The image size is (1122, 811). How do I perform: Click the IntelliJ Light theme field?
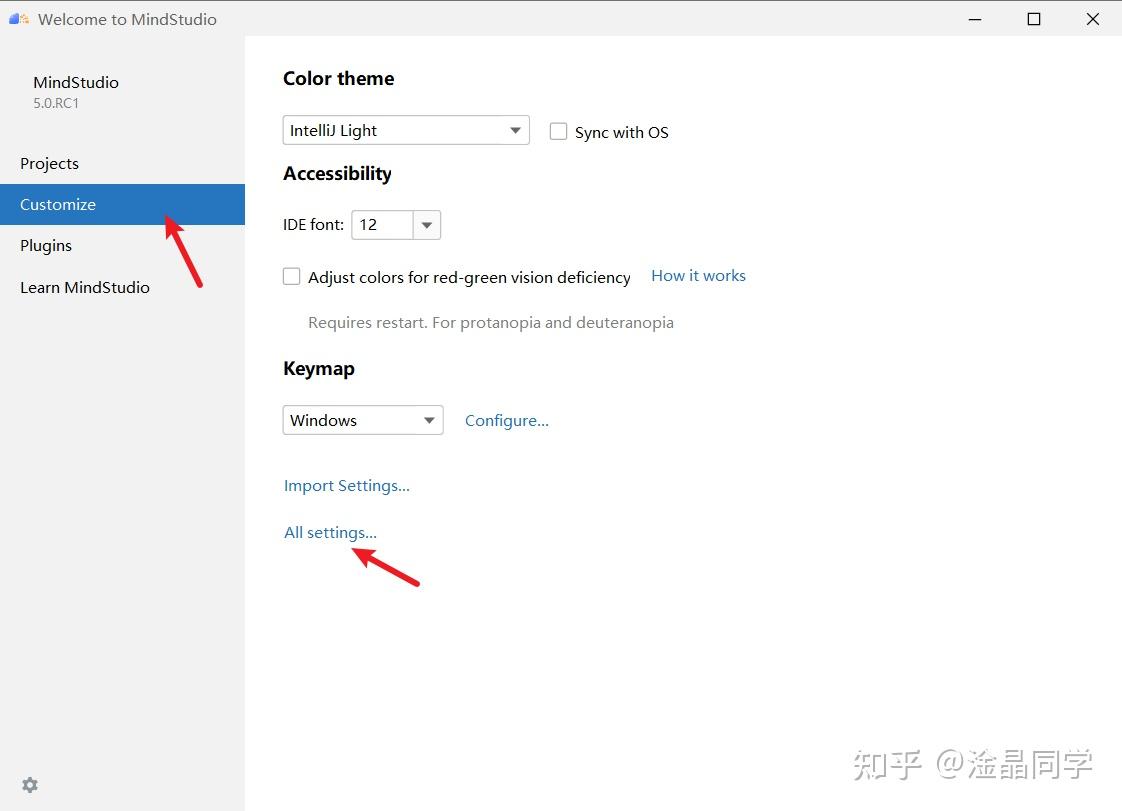pyautogui.click(x=390, y=130)
